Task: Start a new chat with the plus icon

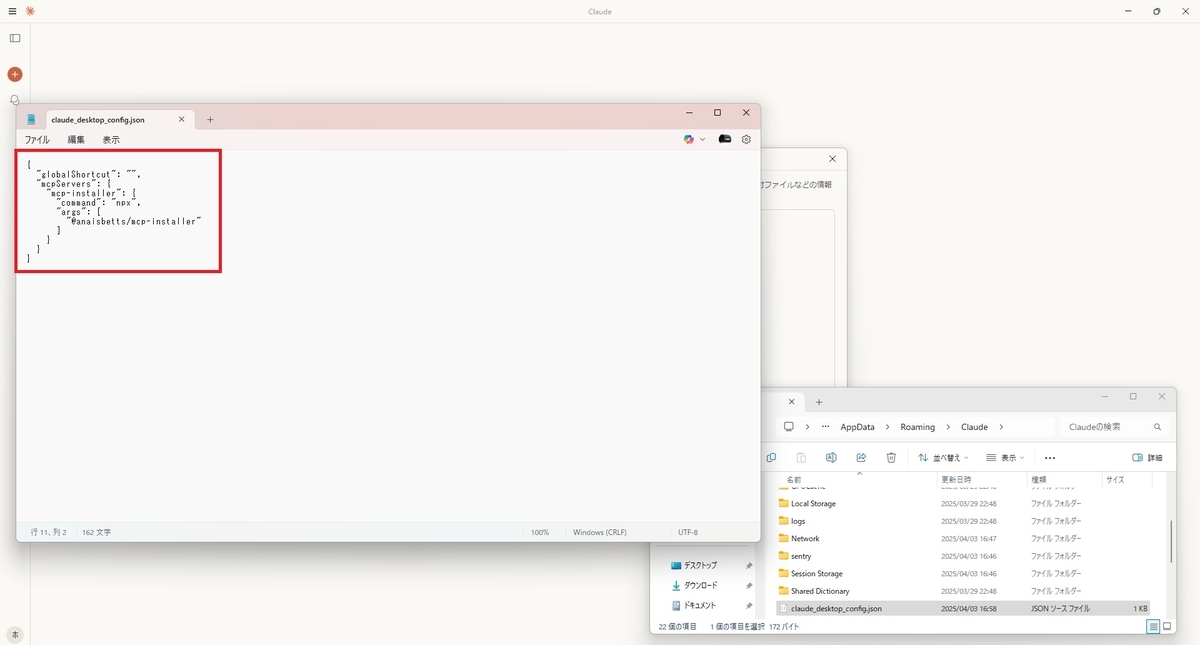Action: pos(14,74)
